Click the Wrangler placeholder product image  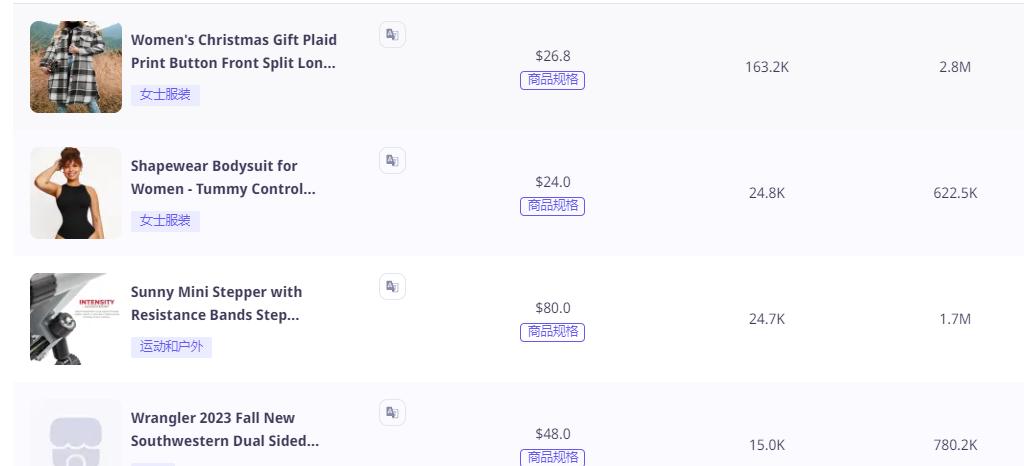(x=76, y=433)
